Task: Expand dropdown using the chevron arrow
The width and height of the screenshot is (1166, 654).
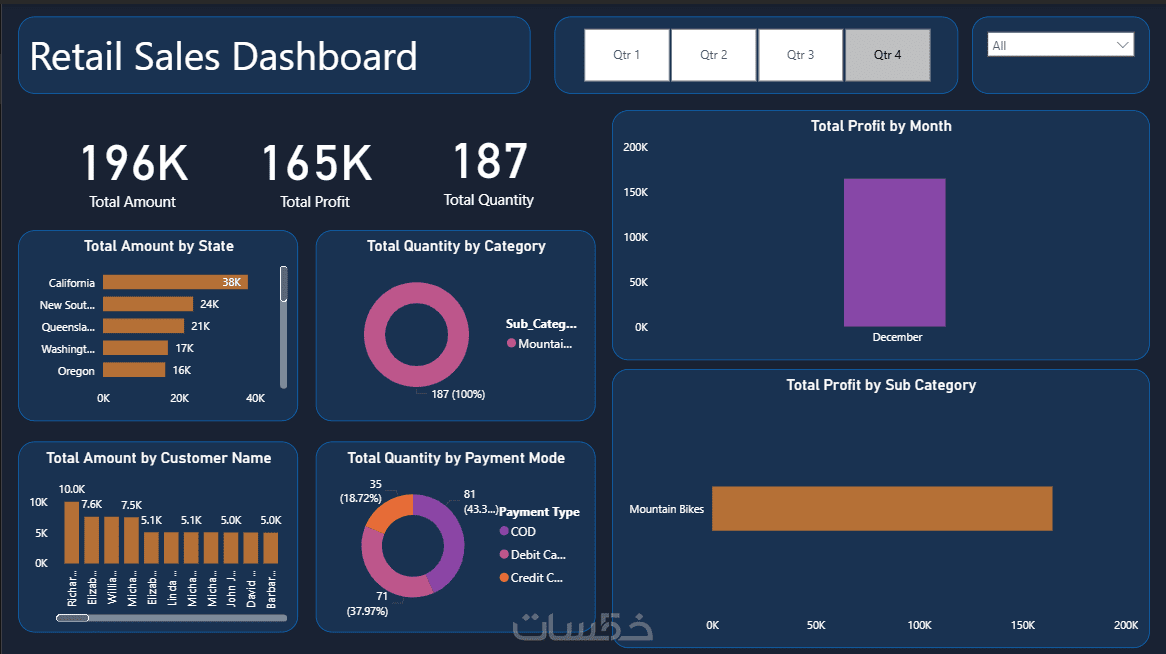Action: pyautogui.click(x=1122, y=45)
